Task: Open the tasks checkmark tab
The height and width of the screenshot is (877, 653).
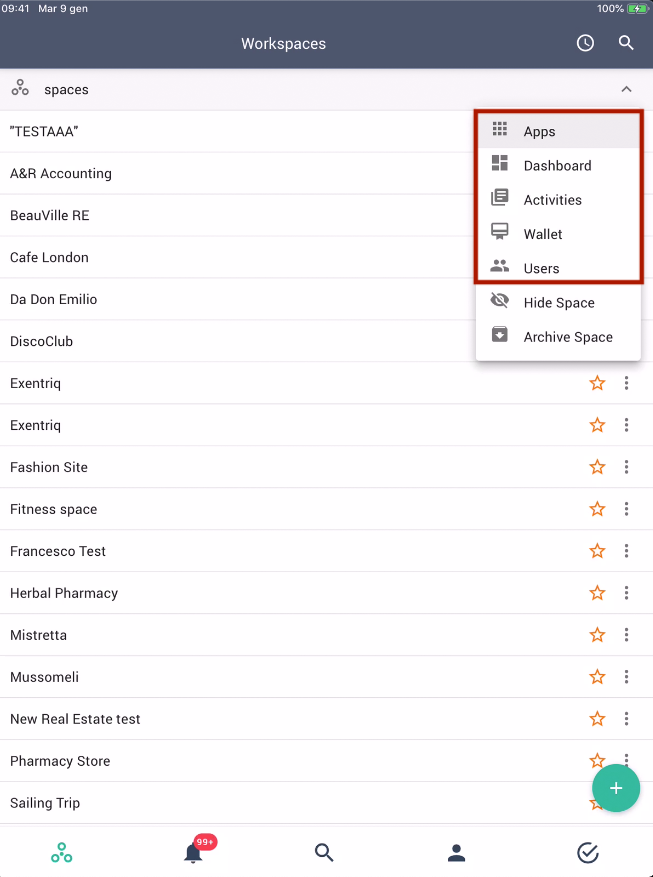Action: click(588, 852)
